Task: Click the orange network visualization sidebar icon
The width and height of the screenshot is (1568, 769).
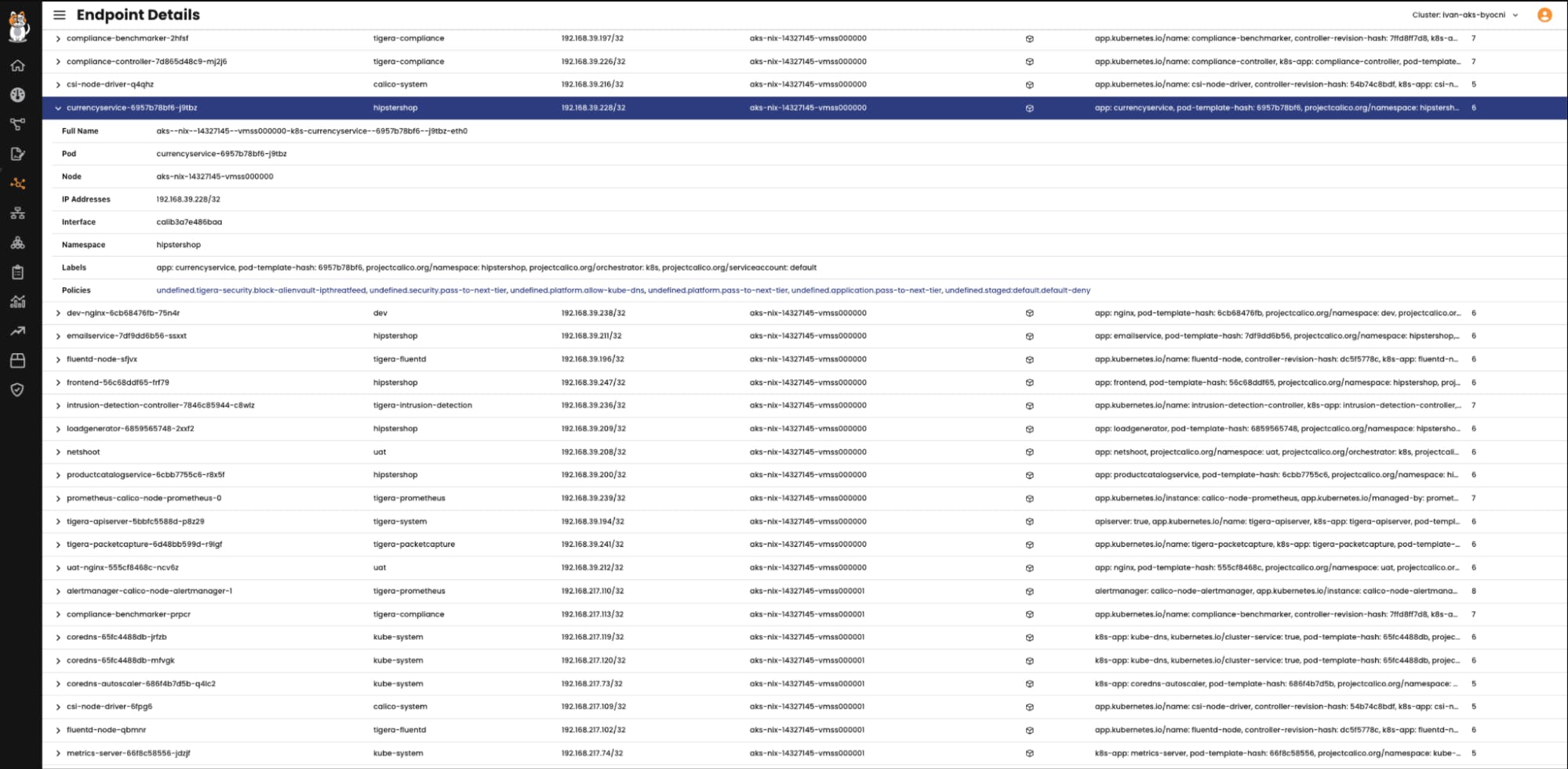Action: tap(17, 184)
